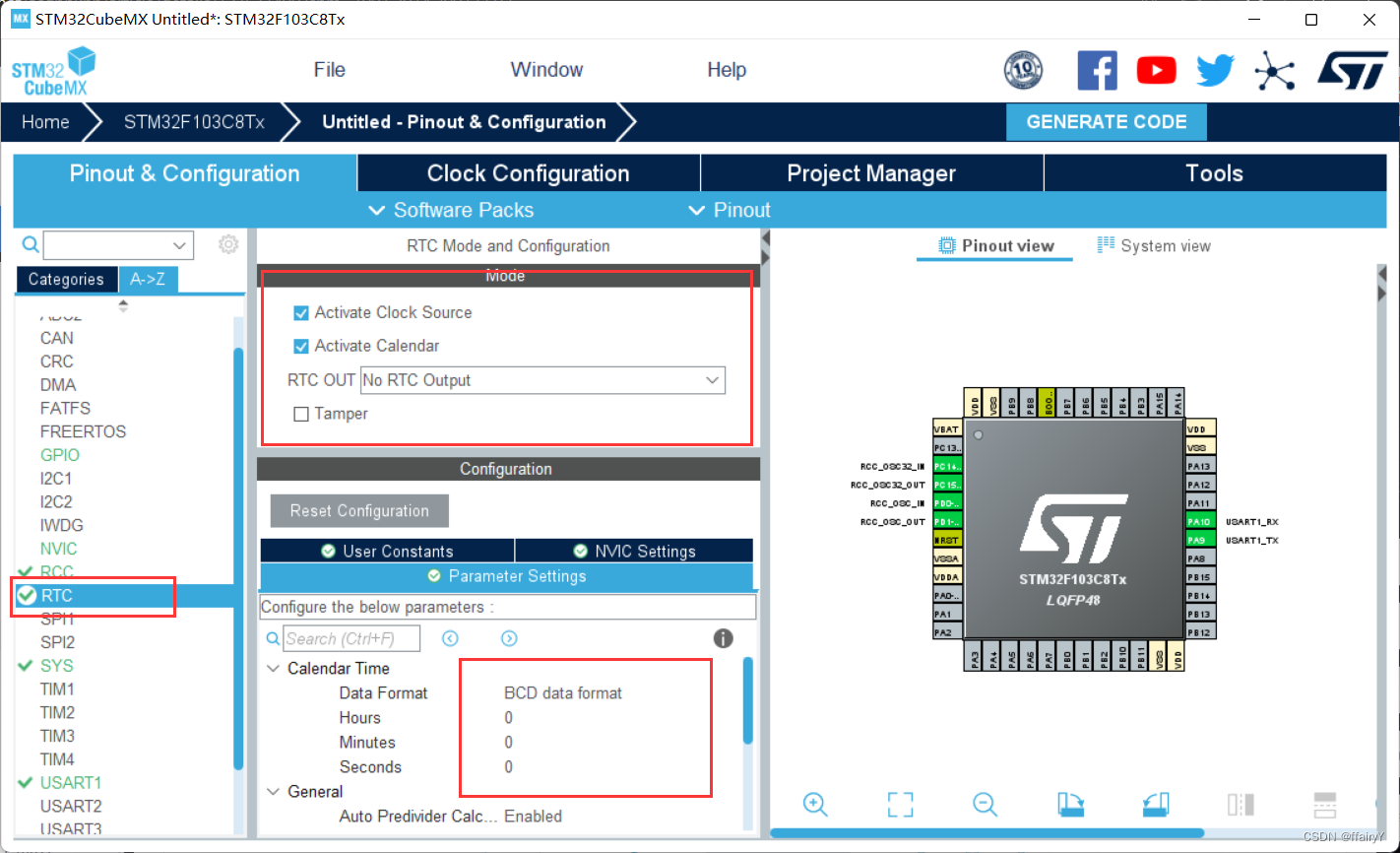Select USART1 in the peripheral list

coord(71,783)
